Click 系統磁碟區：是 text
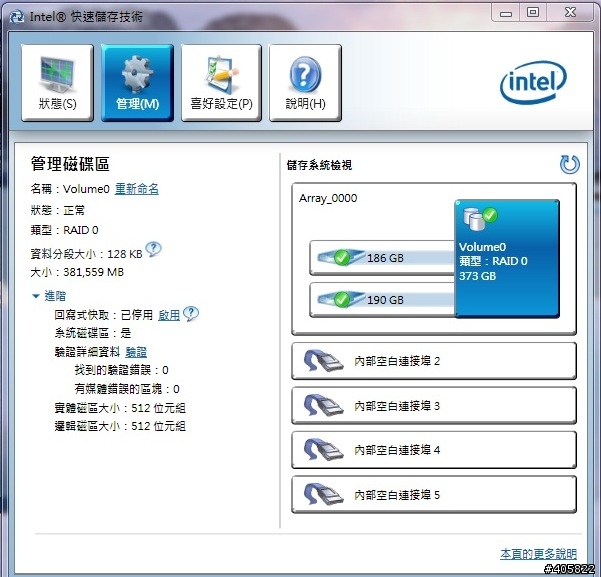Viewport: 601px width, 577px height. tap(93, 333)
